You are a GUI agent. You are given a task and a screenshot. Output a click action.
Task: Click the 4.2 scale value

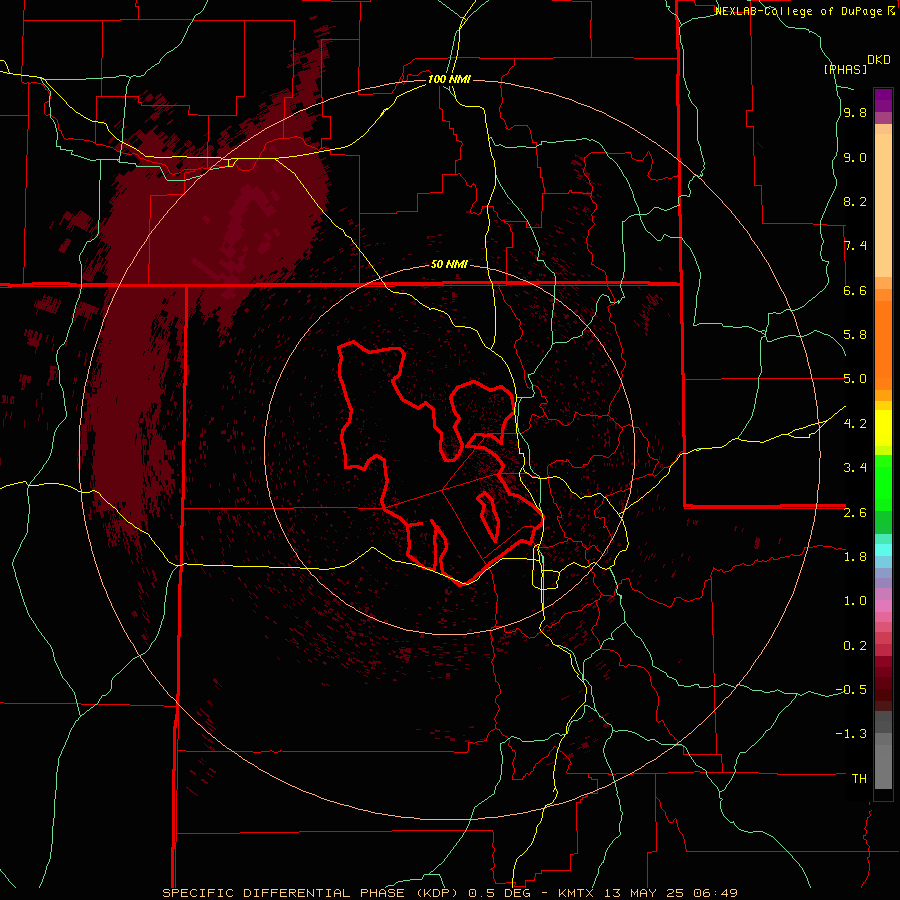[x=855, y=424]
